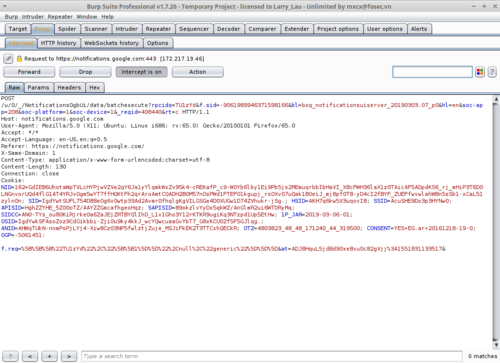The image size is (500, 363).
Task: Click the help question mark icon top right
Action: pyautogui.click(x=492, y=72)
